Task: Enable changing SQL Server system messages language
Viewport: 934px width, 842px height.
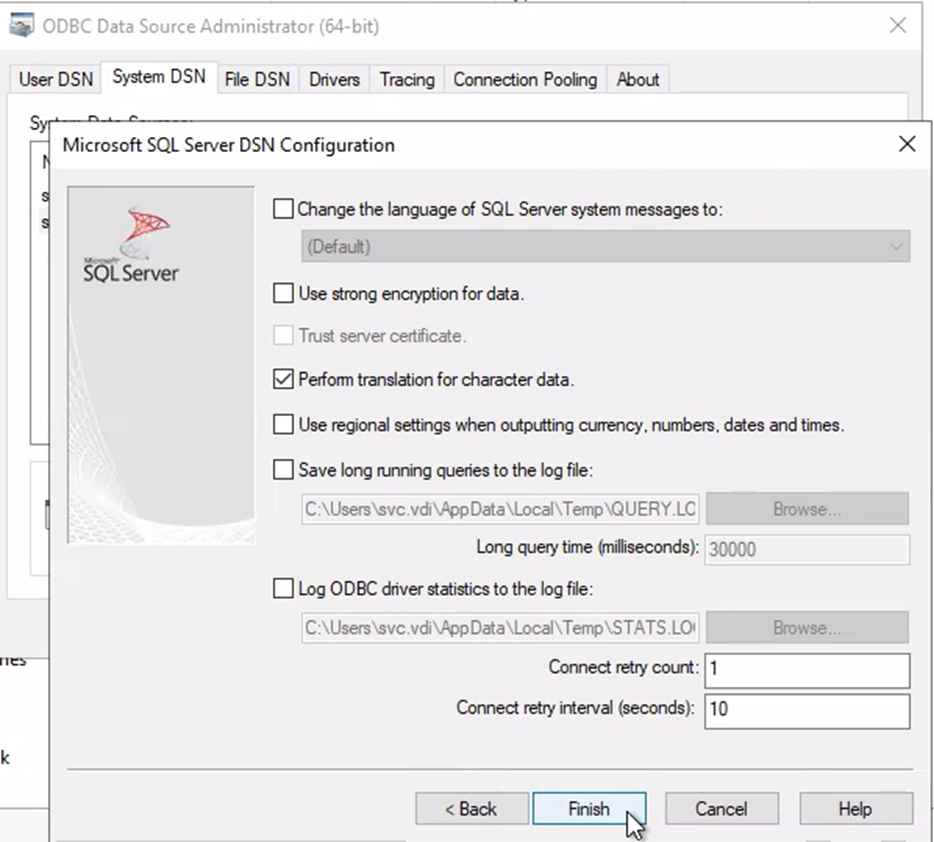Action: [285, 210]
